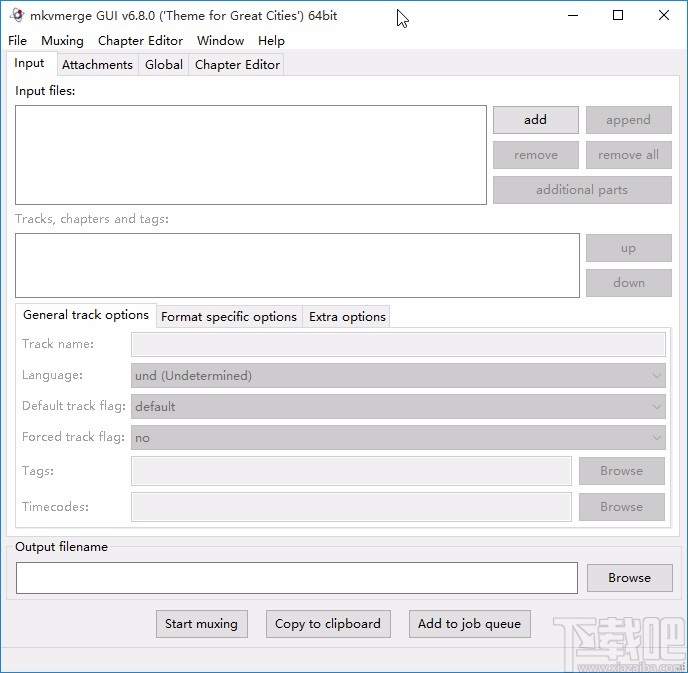Click Browse for output filename
The width and height of the screenshot is (688, 673).
[630, 578]
